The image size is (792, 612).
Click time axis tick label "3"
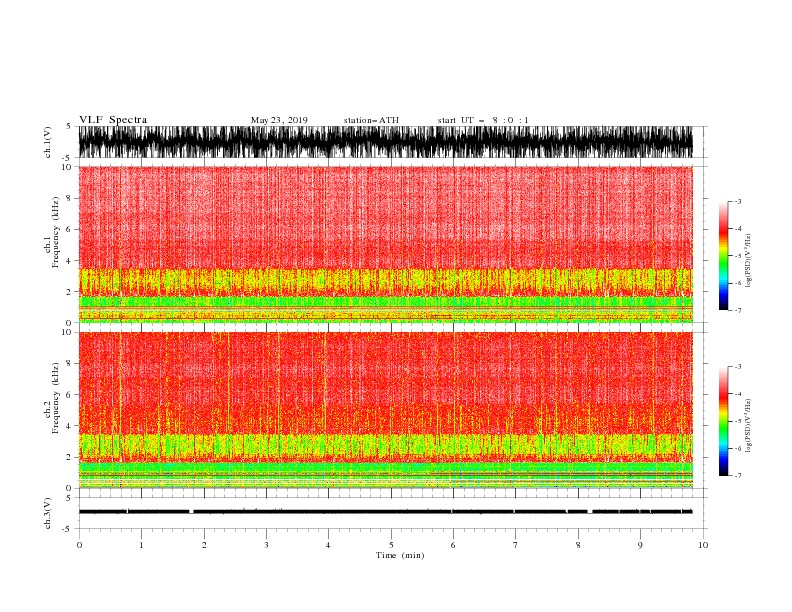(x=266, y=545)
